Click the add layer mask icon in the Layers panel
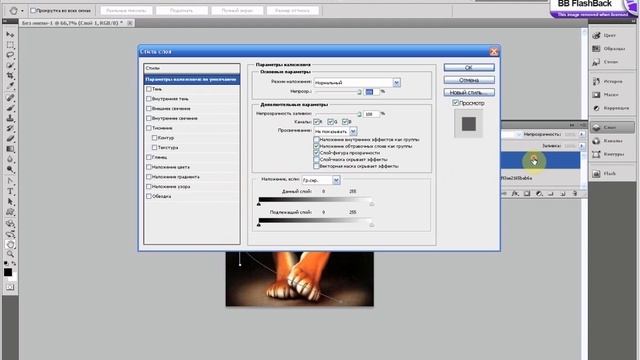640x360 pixels. [x=527, y=193]
